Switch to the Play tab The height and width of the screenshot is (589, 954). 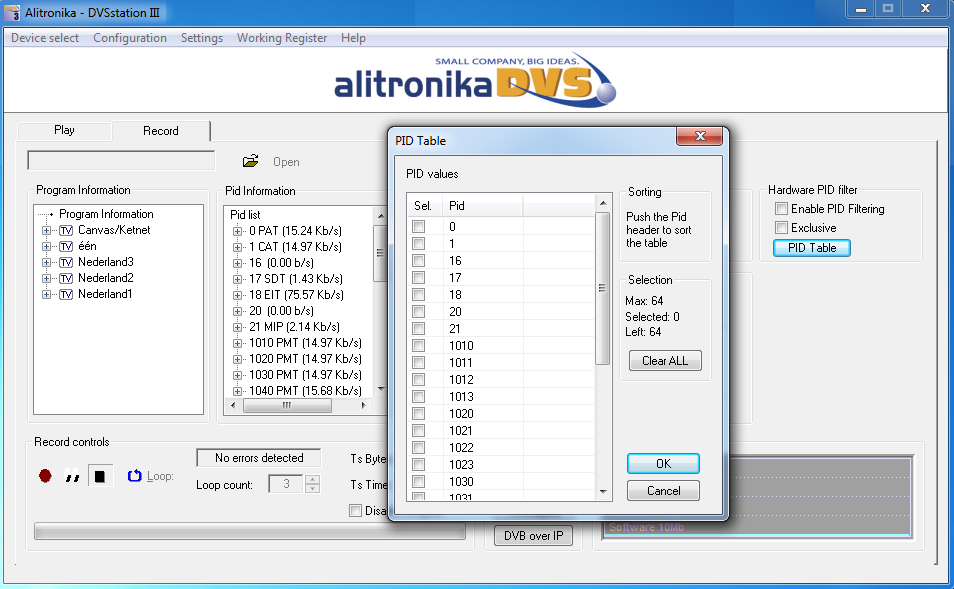pos(64,130)
